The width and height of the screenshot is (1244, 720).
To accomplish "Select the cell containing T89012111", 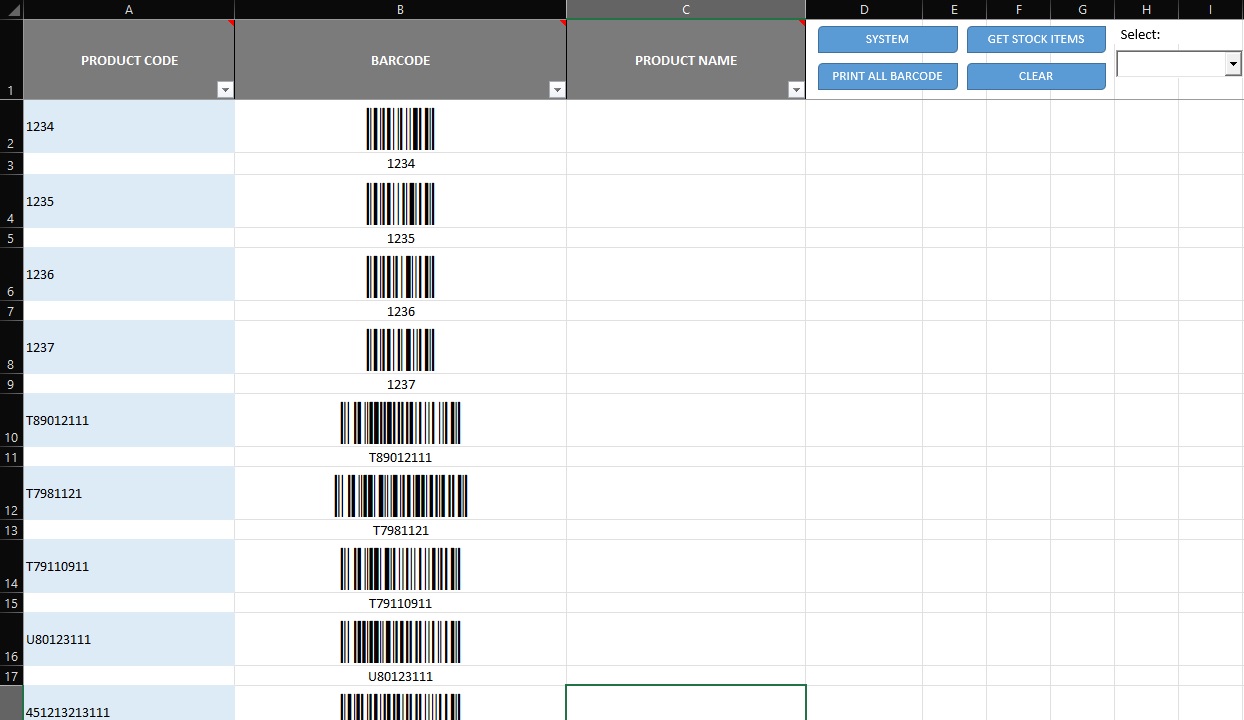I will pyautogui.click(x=128, y=420).
